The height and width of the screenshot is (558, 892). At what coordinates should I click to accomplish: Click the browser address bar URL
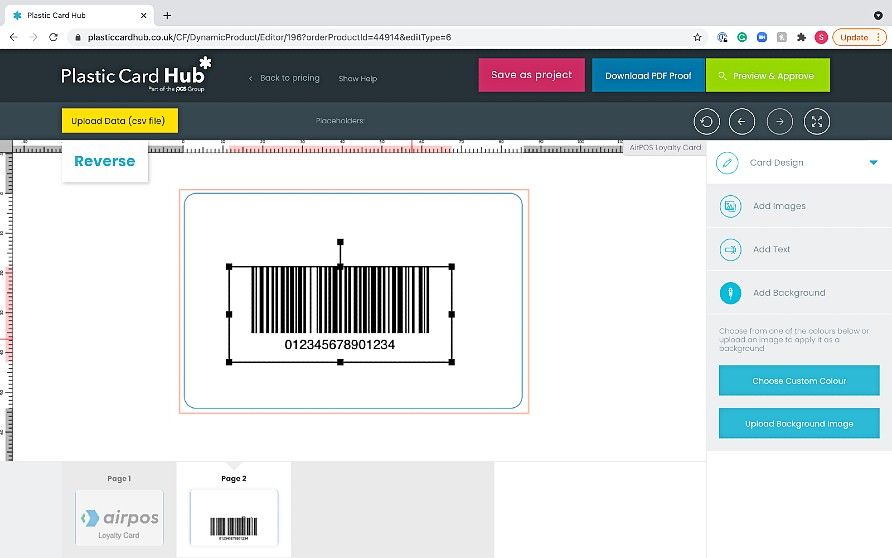point(269,38)
